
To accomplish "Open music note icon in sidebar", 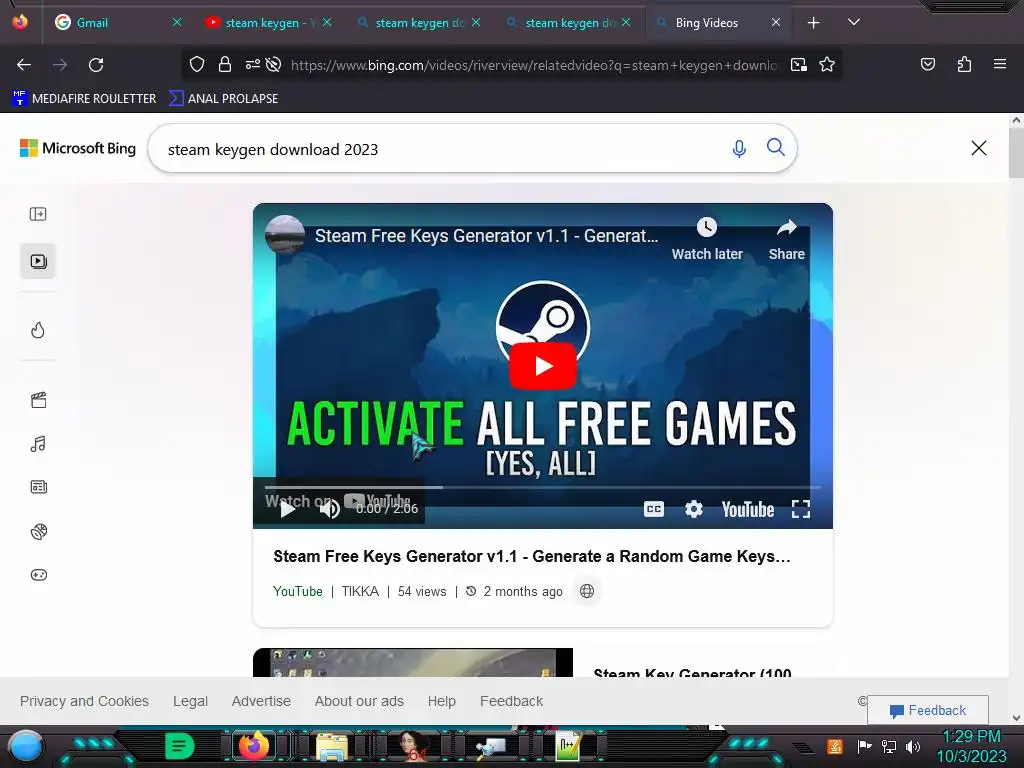I will (x=38, y=444).
